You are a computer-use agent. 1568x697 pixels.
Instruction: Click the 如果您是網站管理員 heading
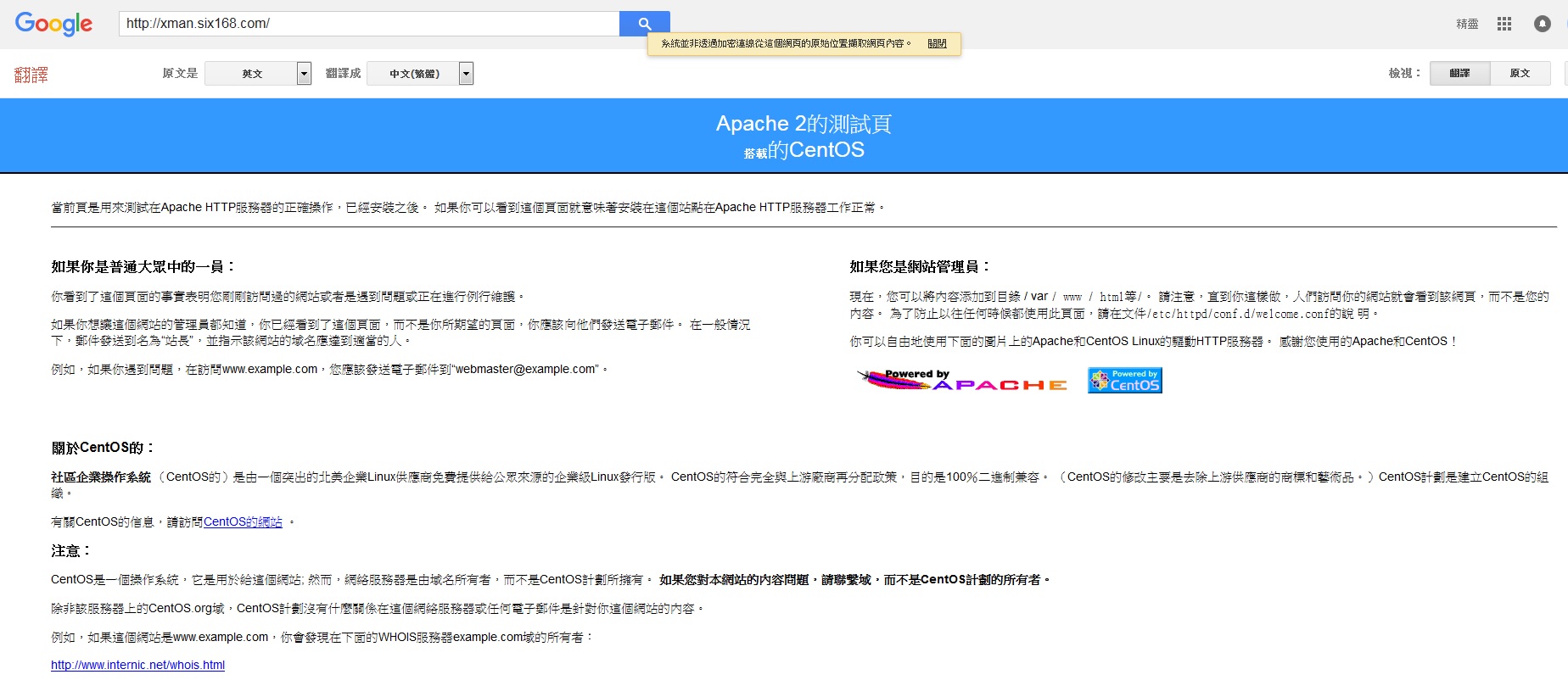click(920, 267)
